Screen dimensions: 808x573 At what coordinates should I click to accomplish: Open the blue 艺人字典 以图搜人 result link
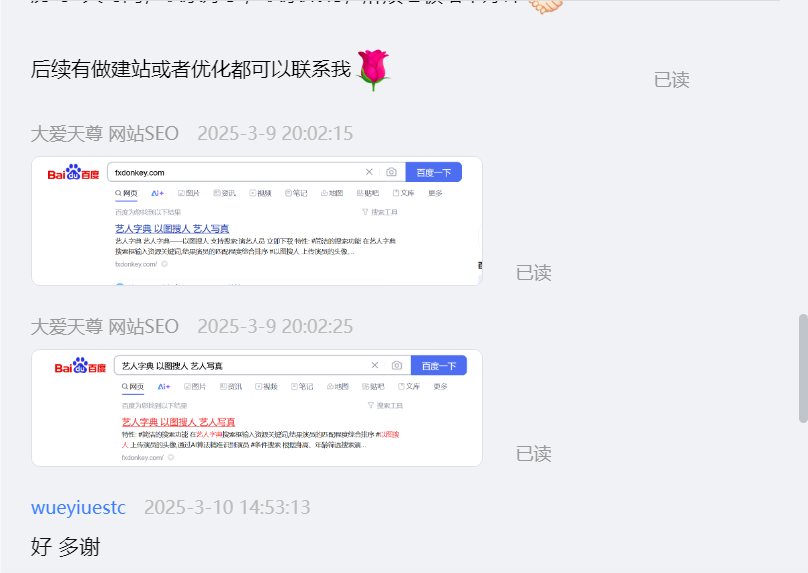(x=172, y=229)
